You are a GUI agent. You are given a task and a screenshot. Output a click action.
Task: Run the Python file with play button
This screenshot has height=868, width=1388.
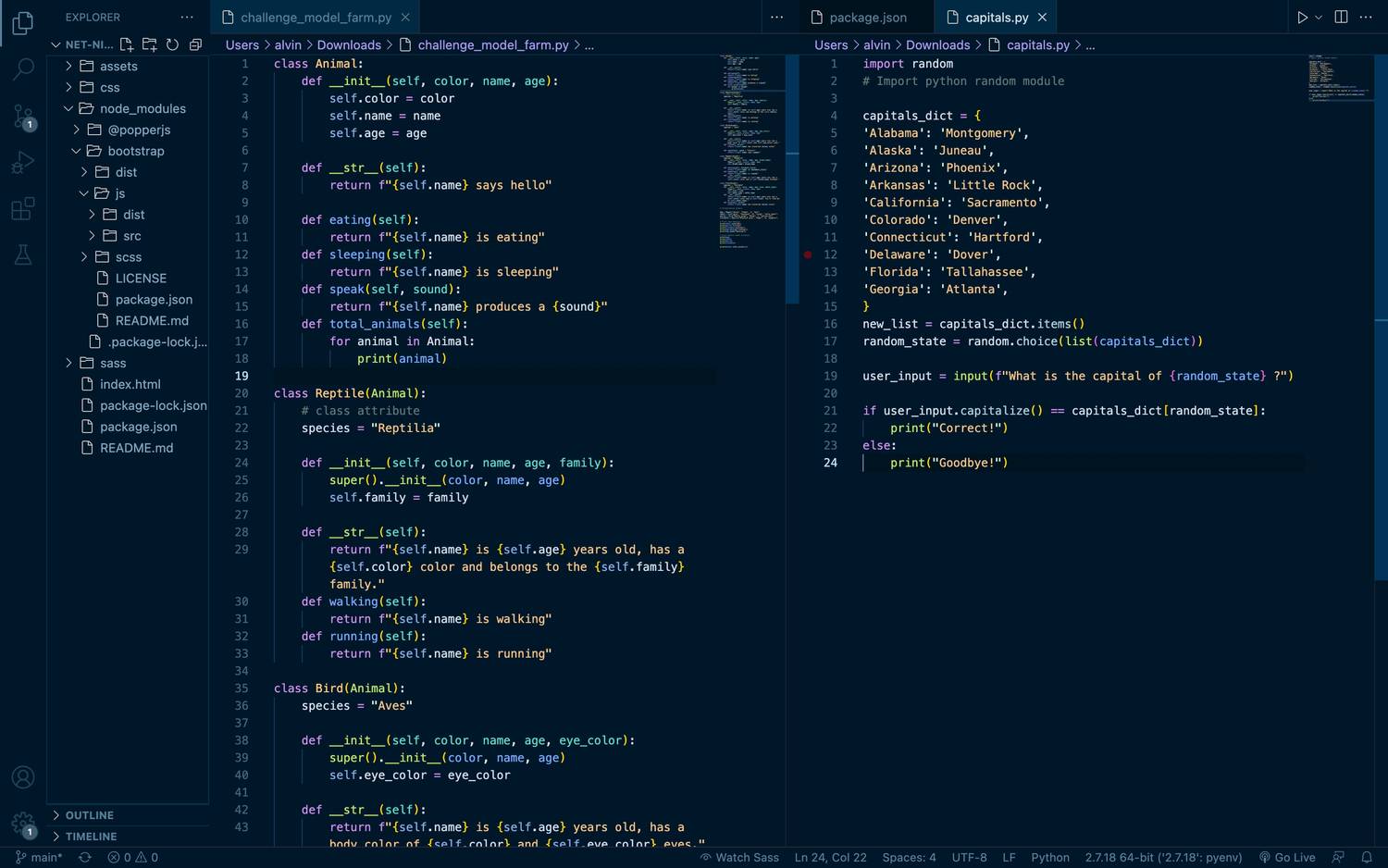[1302, 18]
